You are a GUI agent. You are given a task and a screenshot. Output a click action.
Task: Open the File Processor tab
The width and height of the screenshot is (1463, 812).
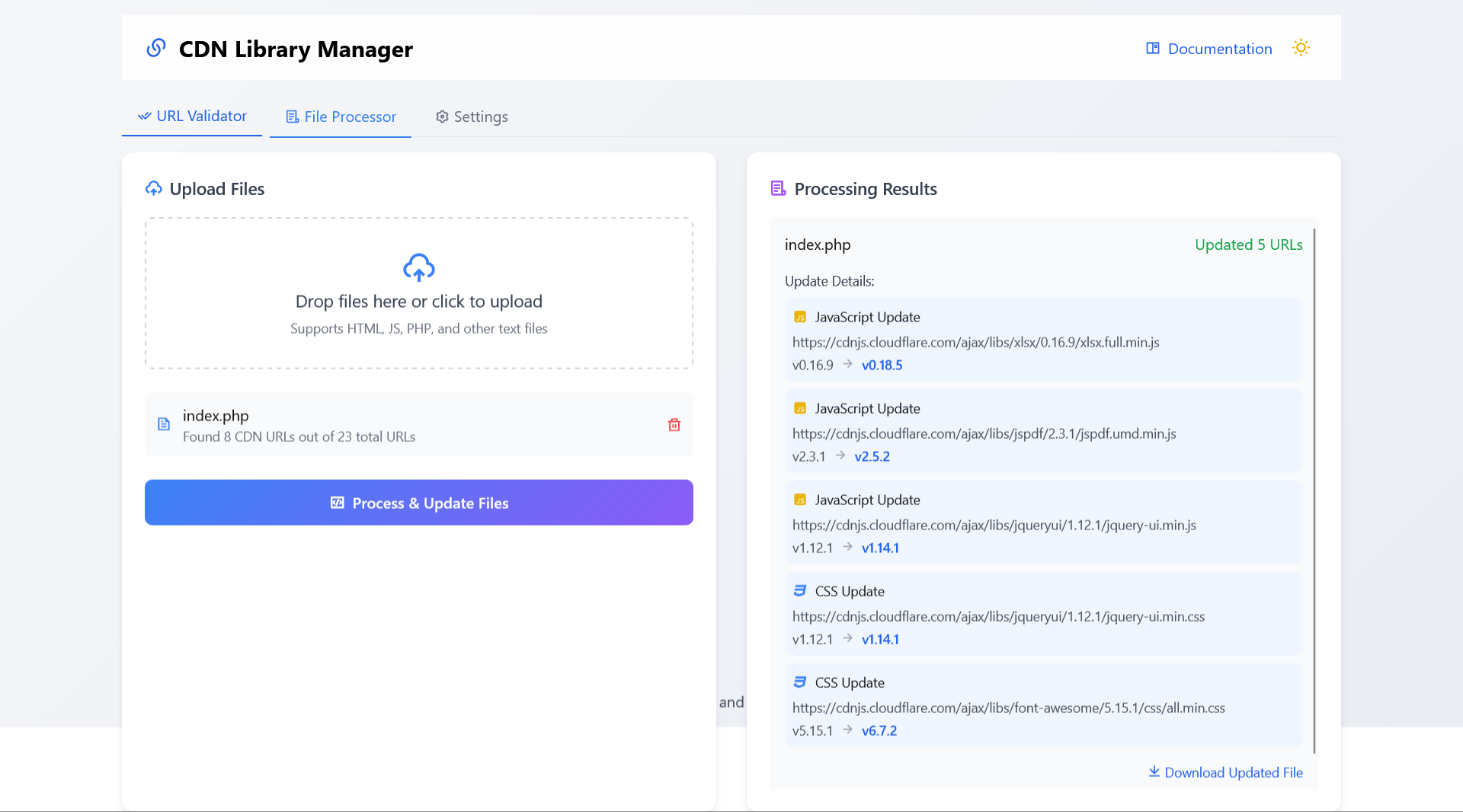coord(341,117)
